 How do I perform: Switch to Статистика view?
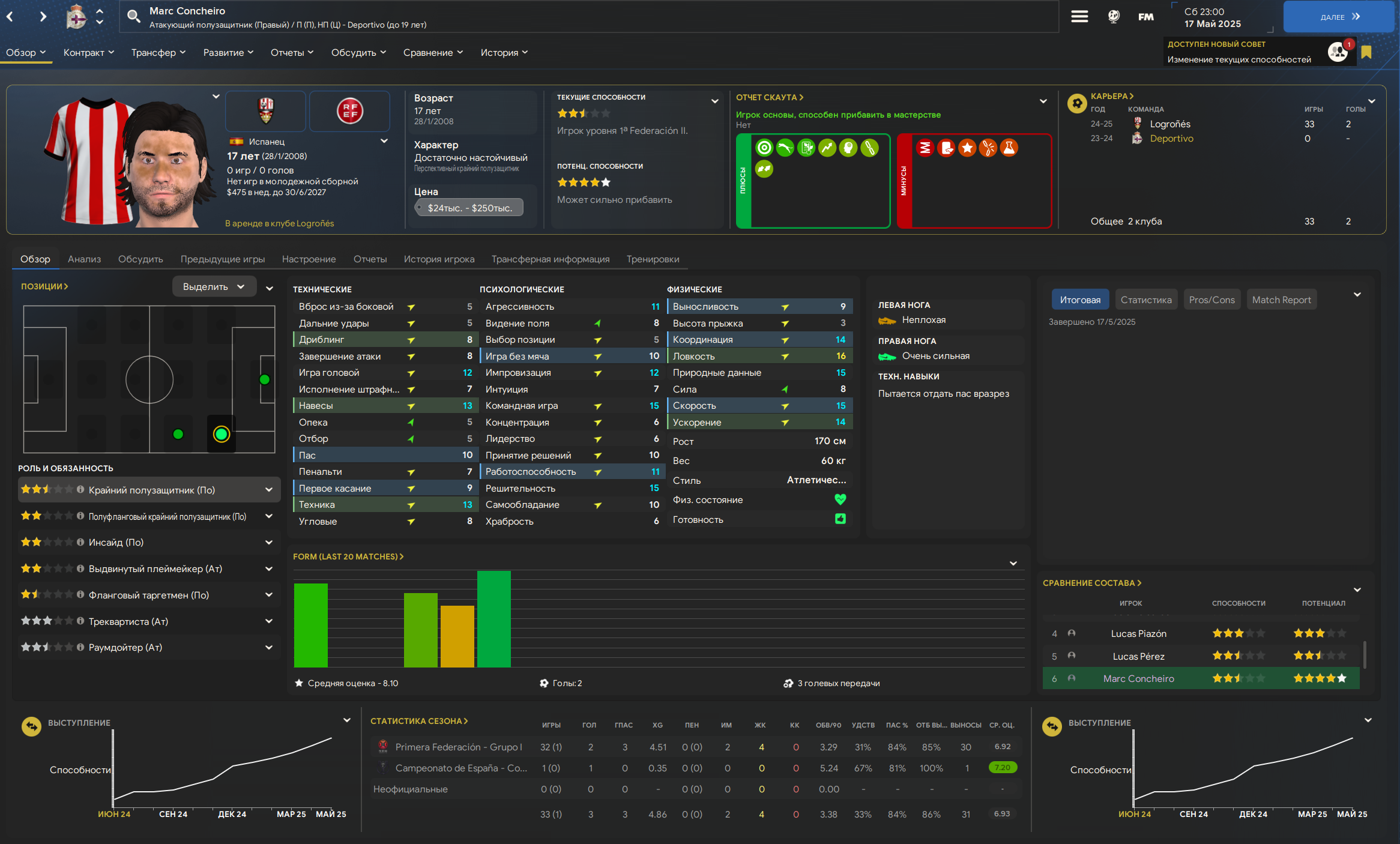1145,300
